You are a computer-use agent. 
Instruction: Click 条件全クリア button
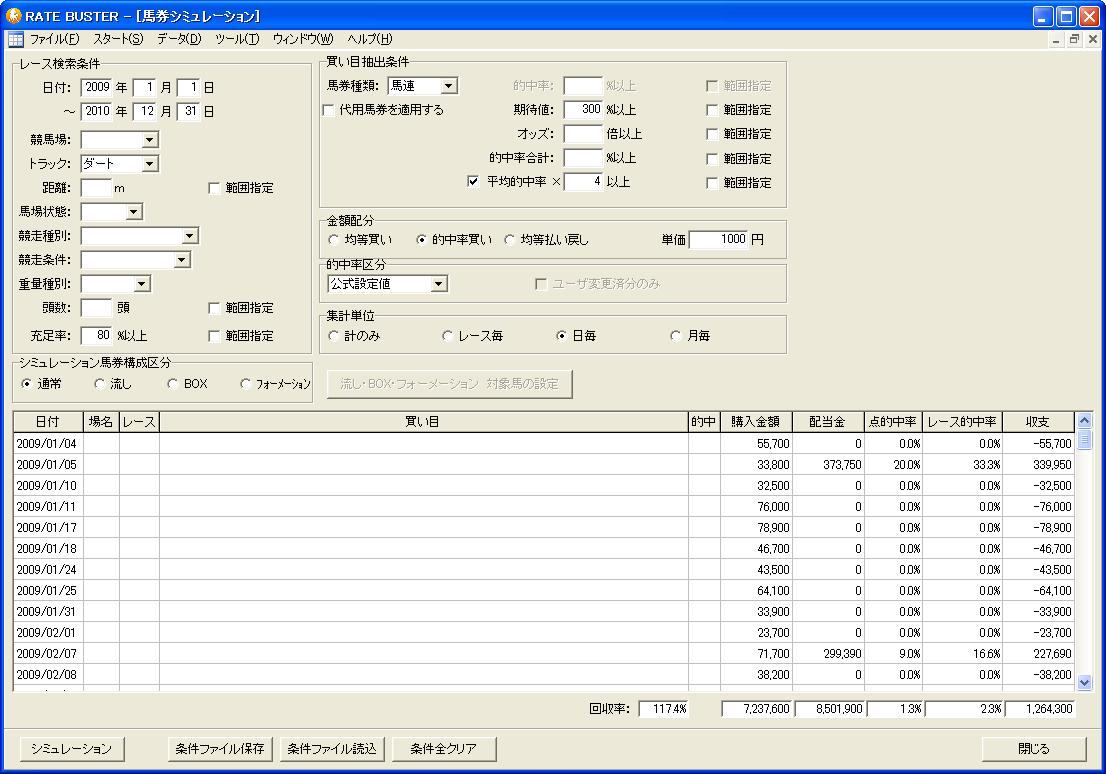[444, 749]
